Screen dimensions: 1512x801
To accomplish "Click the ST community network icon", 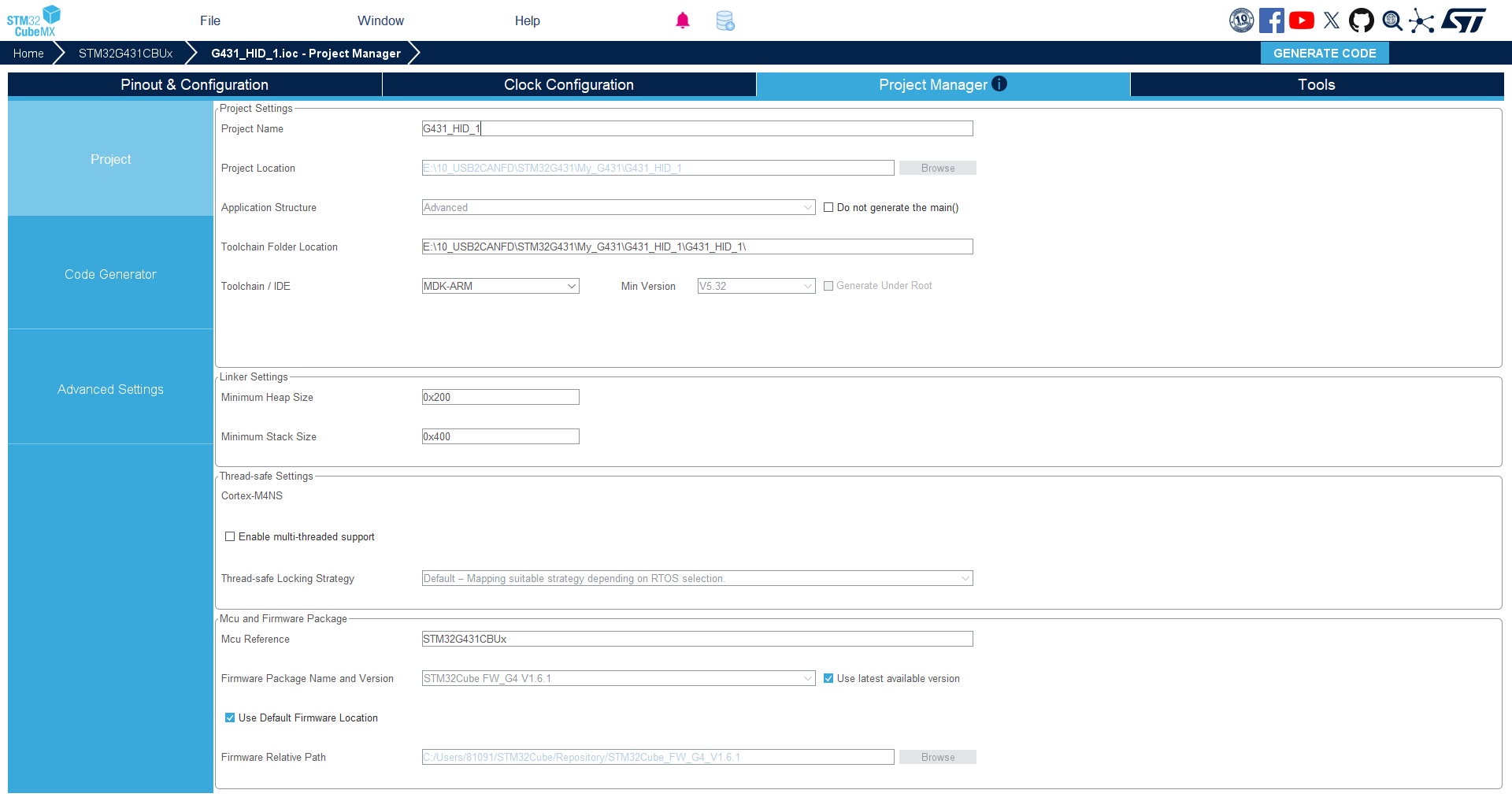I will pos(1421,20).
